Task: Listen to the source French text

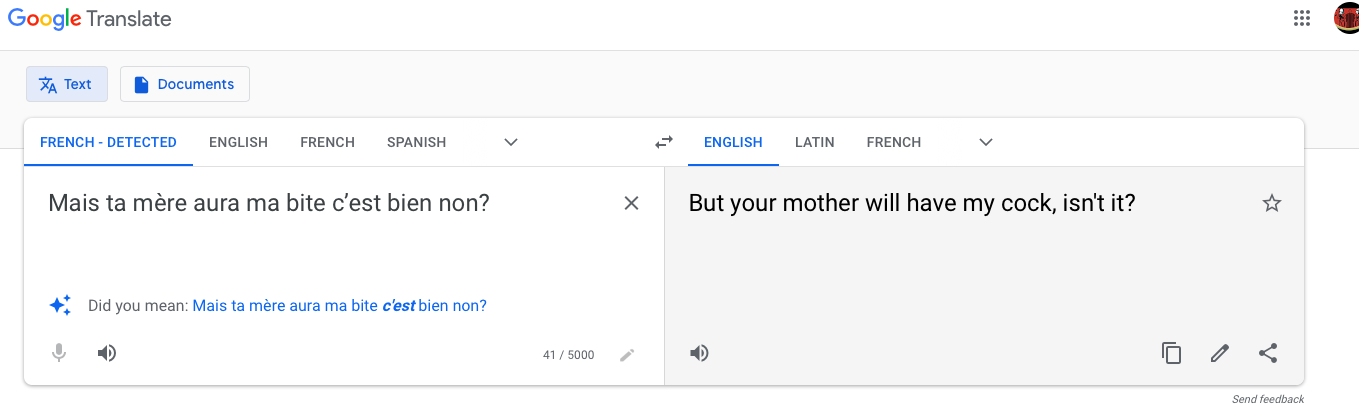Action: [x=107, y=353]
